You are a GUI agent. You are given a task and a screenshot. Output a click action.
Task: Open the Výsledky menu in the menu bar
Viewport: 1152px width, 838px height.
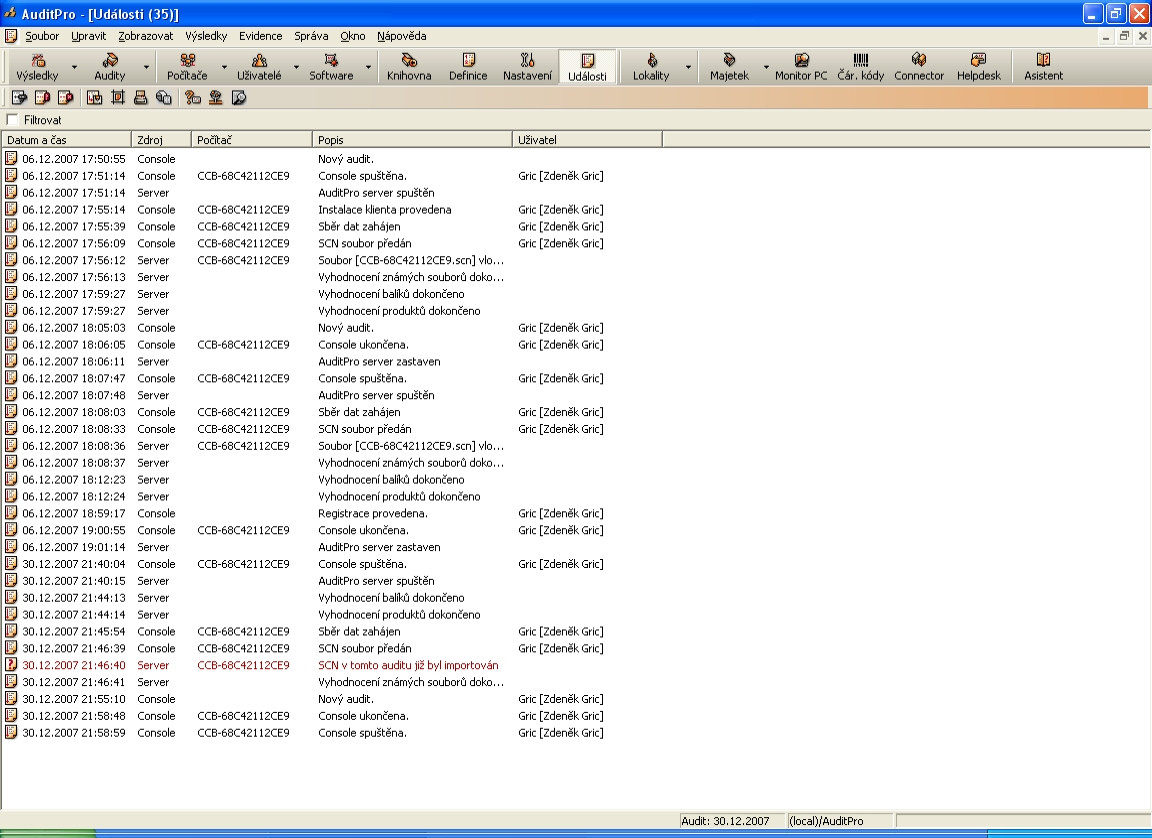206,36
